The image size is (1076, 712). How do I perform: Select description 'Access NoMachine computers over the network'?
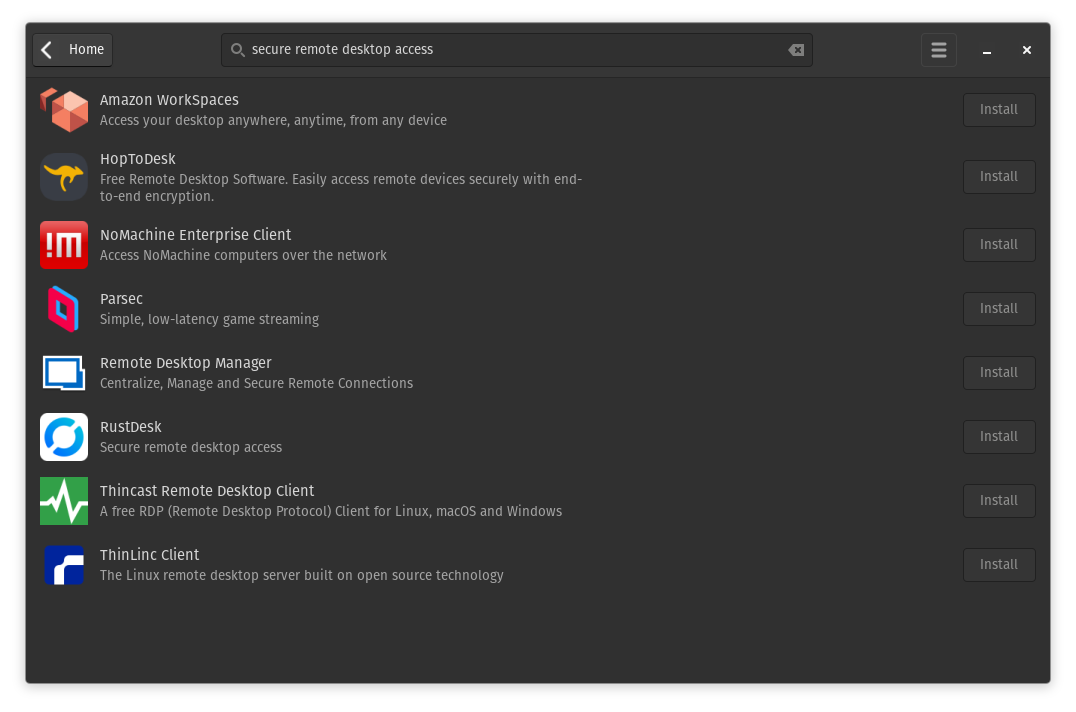click(244, 255)
